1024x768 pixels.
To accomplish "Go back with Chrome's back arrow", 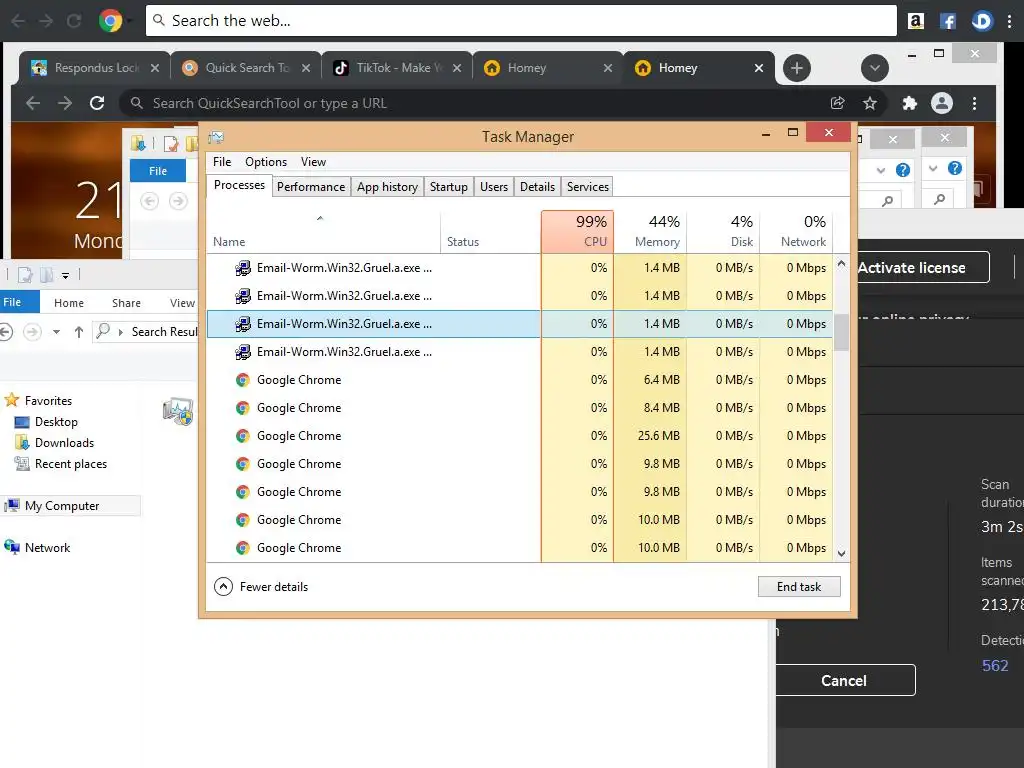I will [33, 103].
